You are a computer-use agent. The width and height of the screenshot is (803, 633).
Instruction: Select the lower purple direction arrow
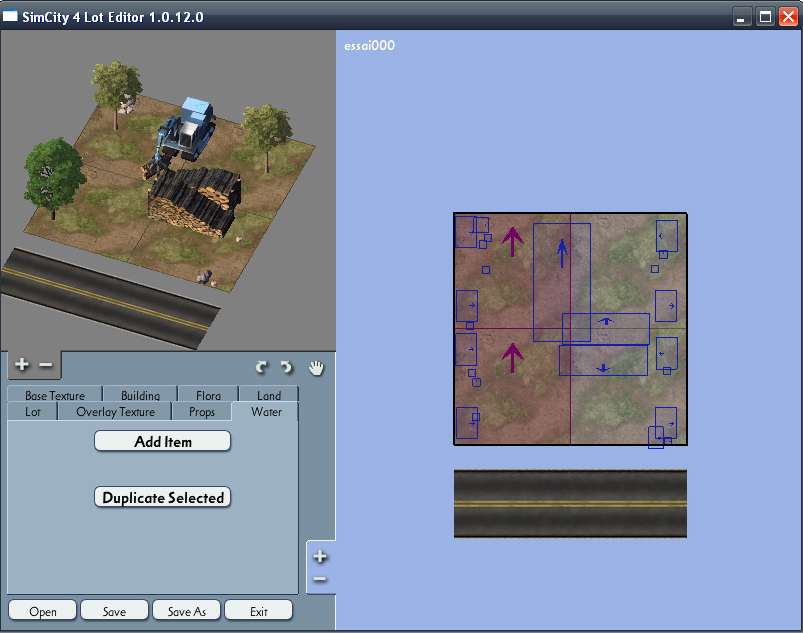[512, 357]
